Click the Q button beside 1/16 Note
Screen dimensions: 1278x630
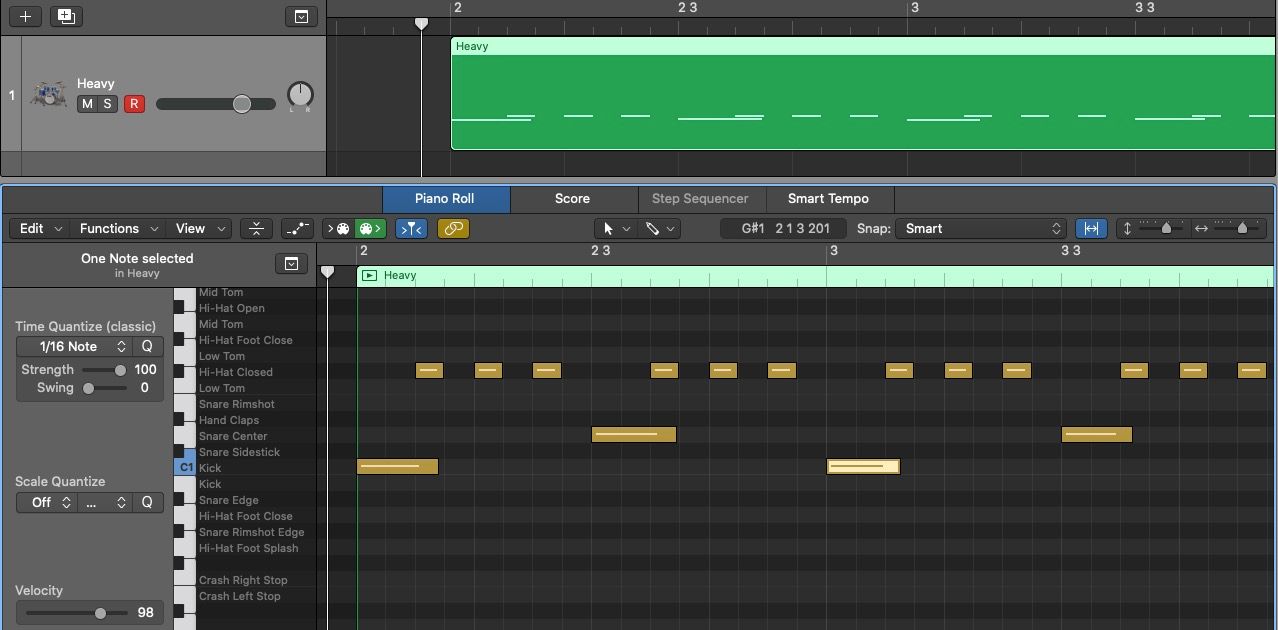click(147, 347)
